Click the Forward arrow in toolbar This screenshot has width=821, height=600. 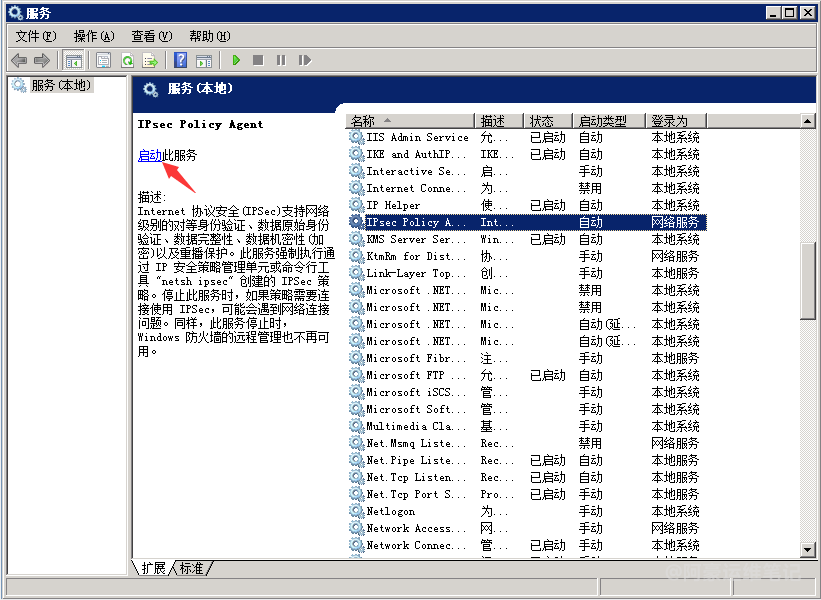tap(41, 60)
